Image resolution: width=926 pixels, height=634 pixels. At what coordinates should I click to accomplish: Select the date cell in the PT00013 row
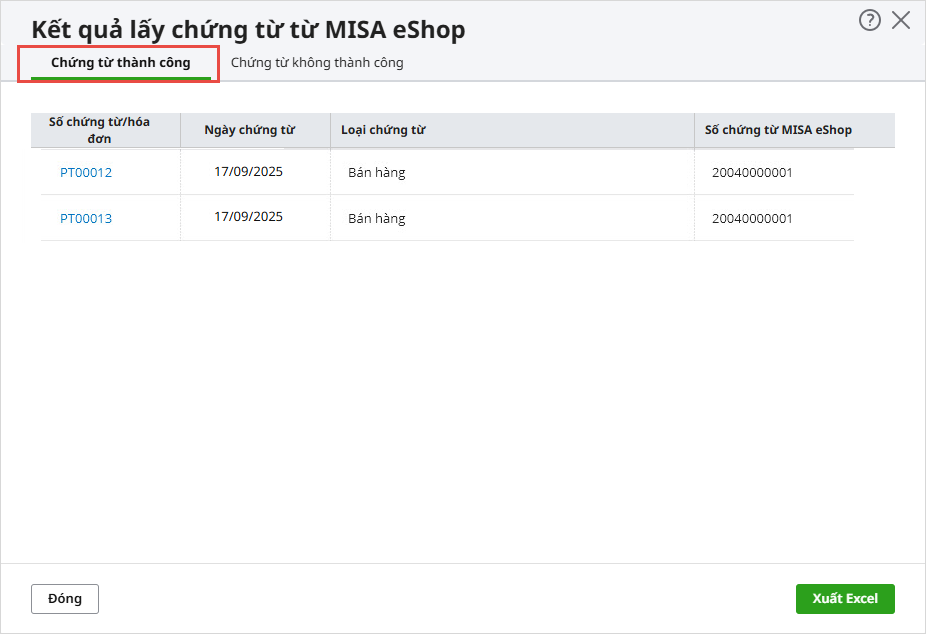[248, 217]
